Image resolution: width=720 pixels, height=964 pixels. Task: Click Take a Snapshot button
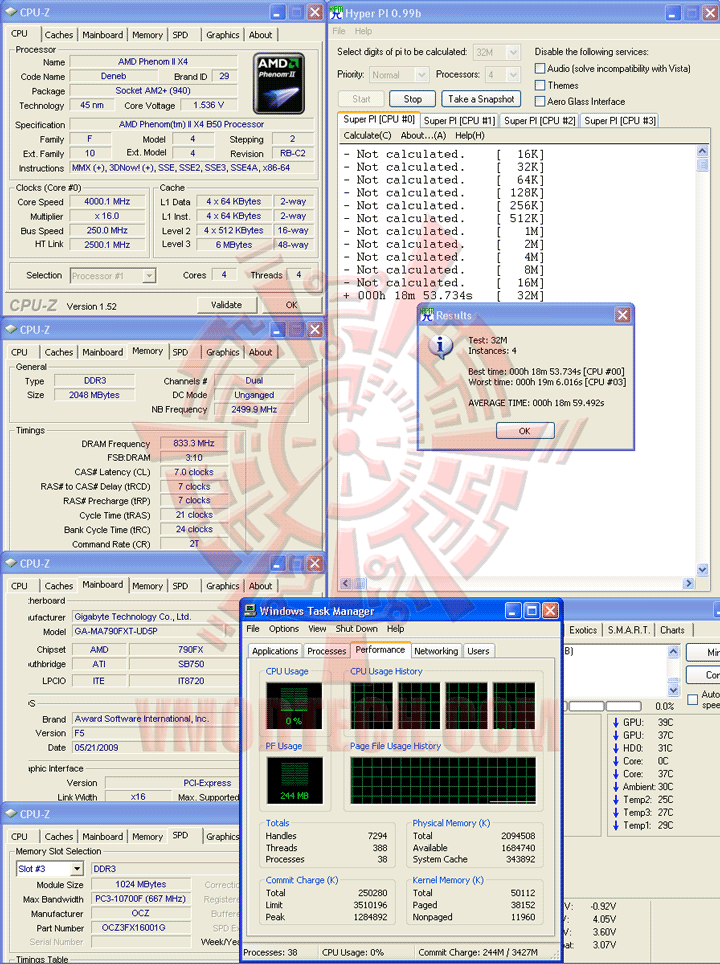coord(481,99)
